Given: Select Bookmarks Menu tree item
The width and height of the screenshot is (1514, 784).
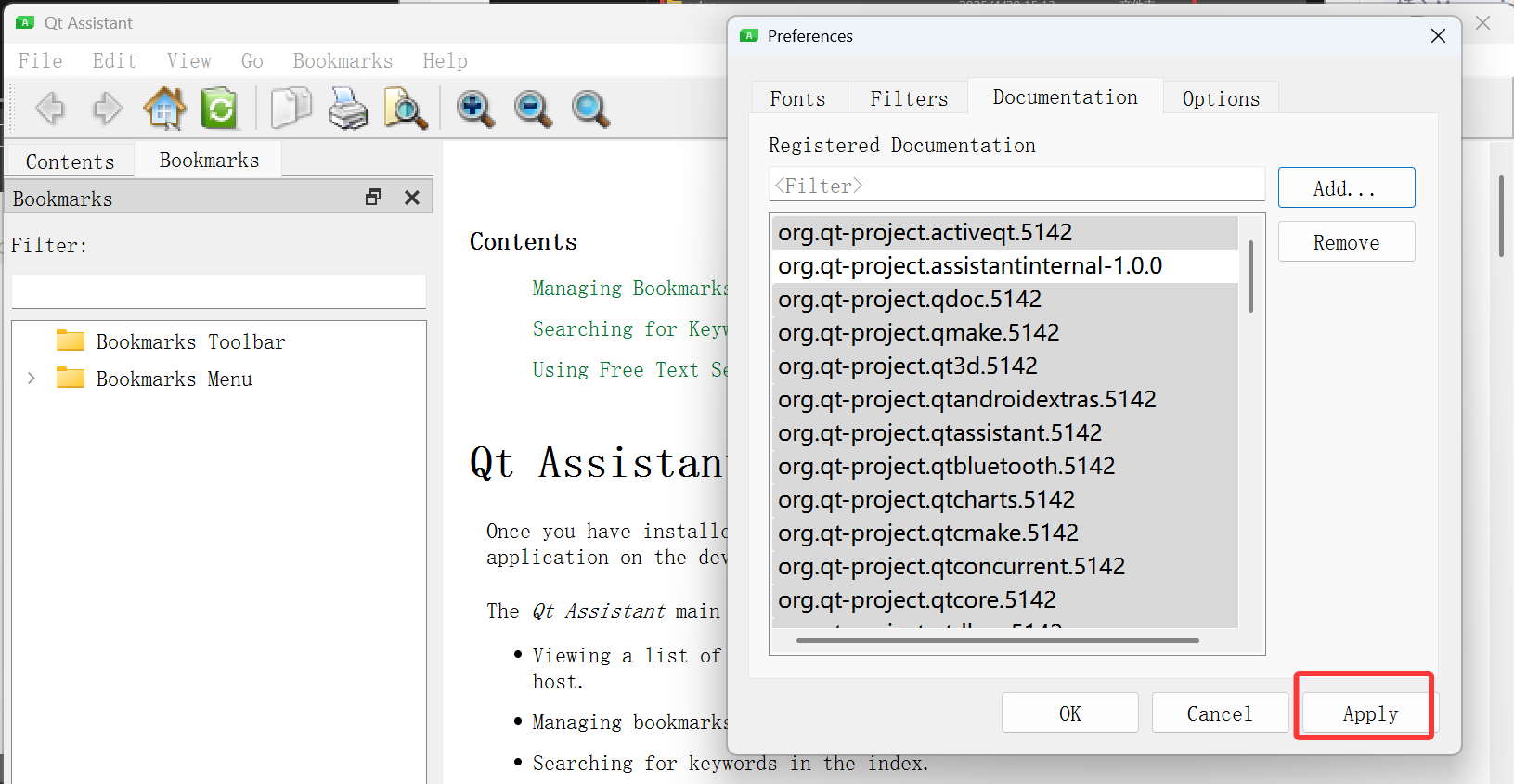Looking at the screenshot, I should coord(174,379).
